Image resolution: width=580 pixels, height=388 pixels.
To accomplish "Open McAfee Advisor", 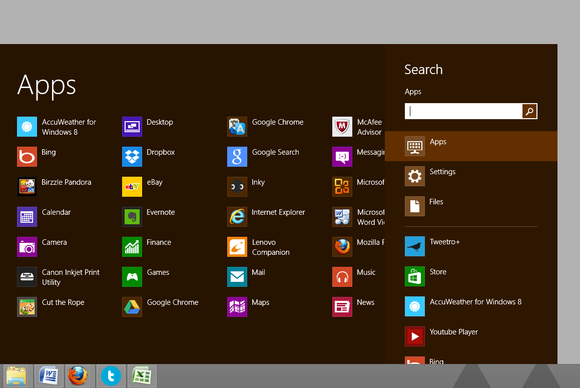I will 357,127.
